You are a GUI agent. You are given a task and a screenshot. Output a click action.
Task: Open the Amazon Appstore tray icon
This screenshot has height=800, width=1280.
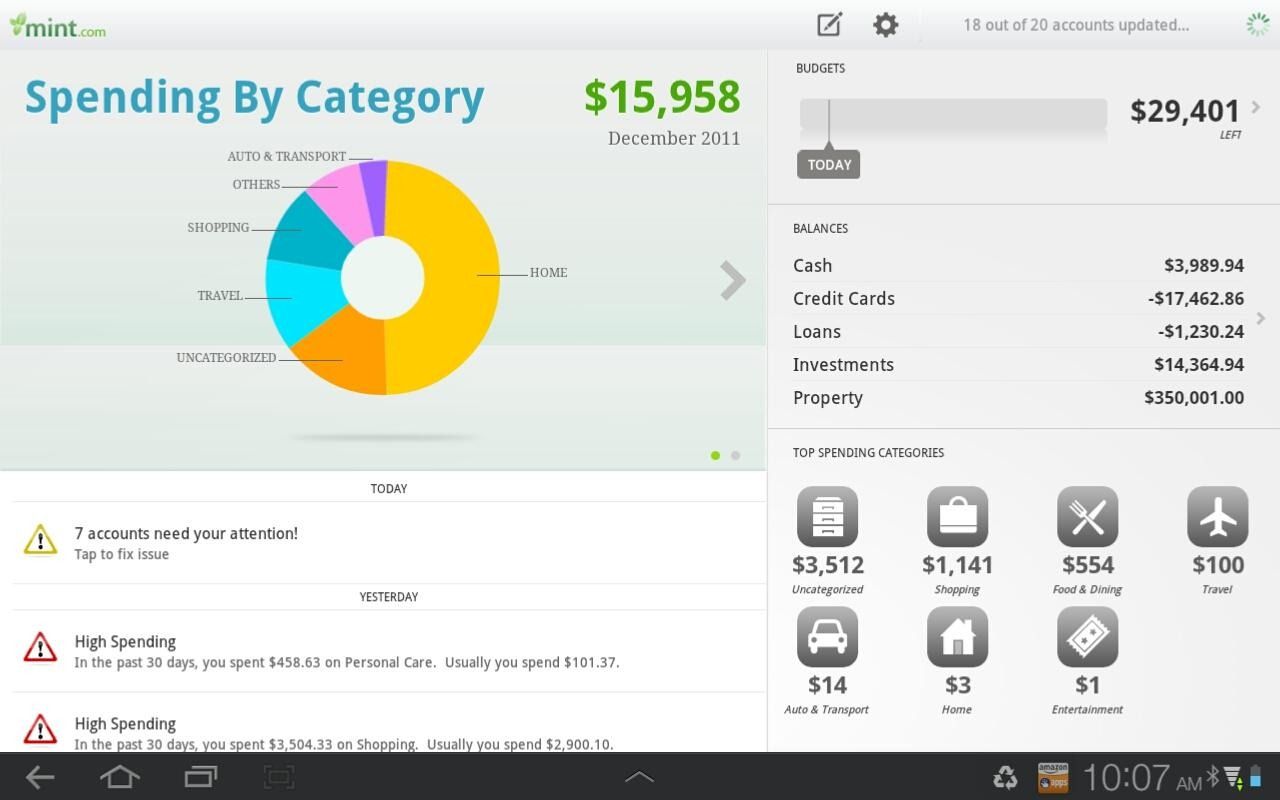pyautogui.click(x=1051, y=776)
